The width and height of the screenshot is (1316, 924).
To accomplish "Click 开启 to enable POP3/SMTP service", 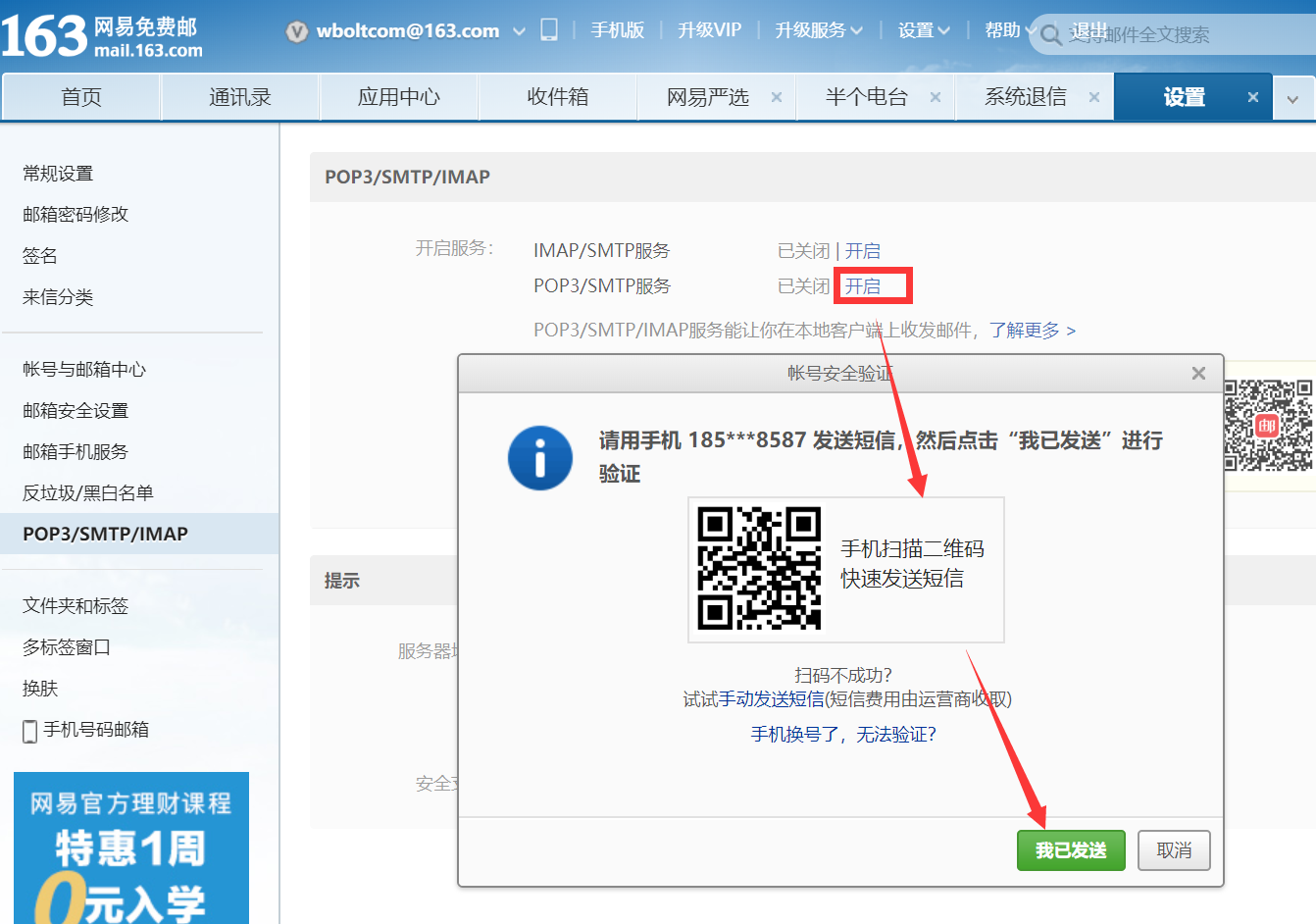I will click(x=862, y=285).
